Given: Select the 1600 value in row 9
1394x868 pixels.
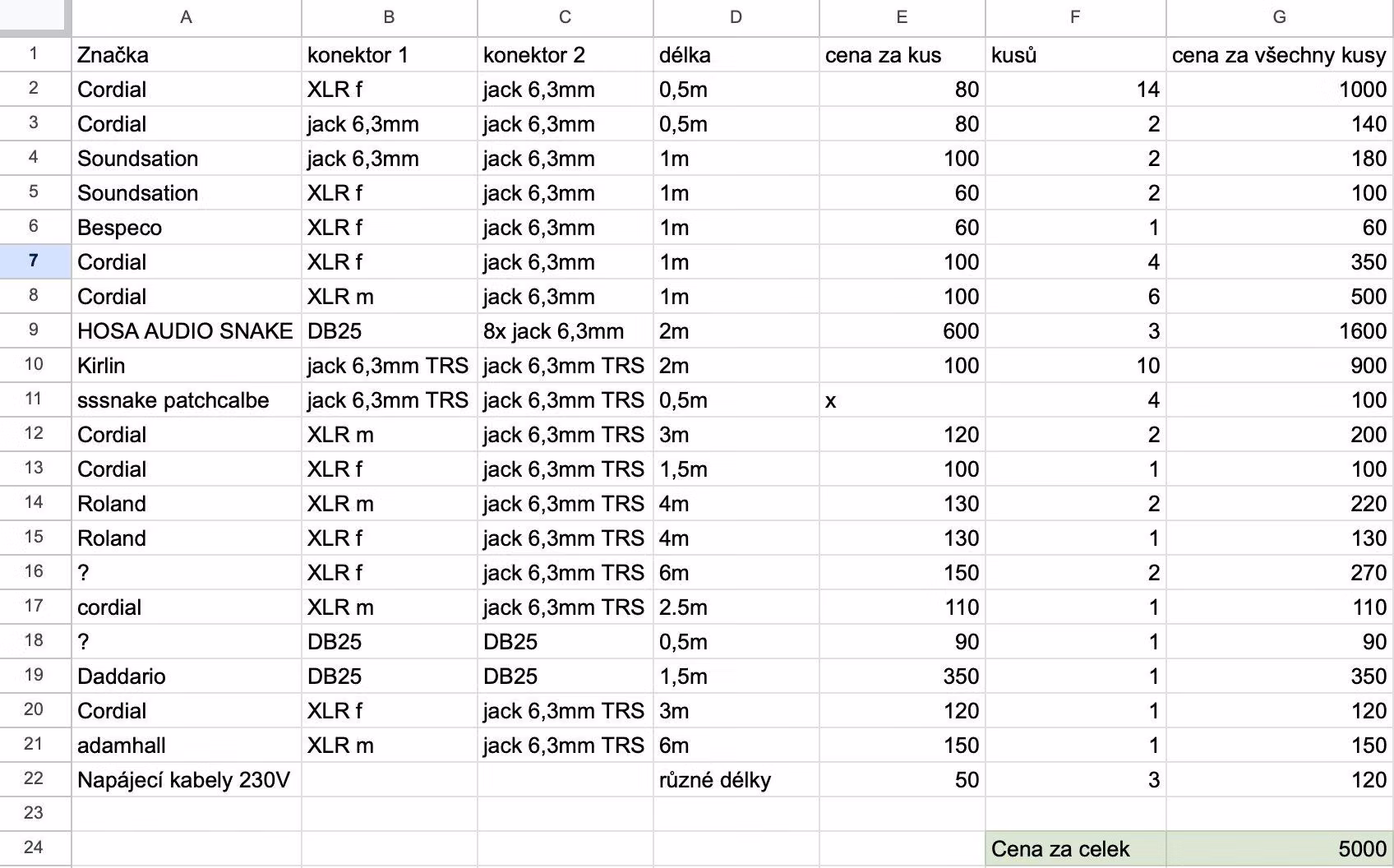Looking at the screenshot, I should click(x=1280, y=330).
